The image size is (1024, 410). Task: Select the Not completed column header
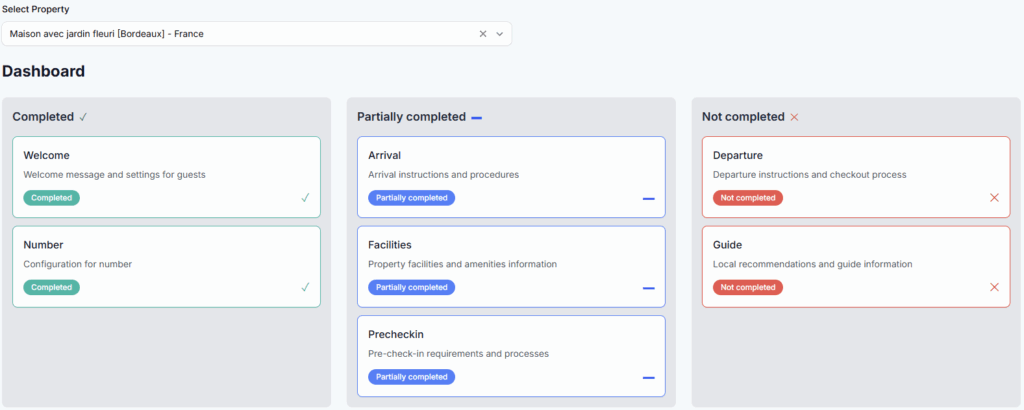[x=743, y=117]
